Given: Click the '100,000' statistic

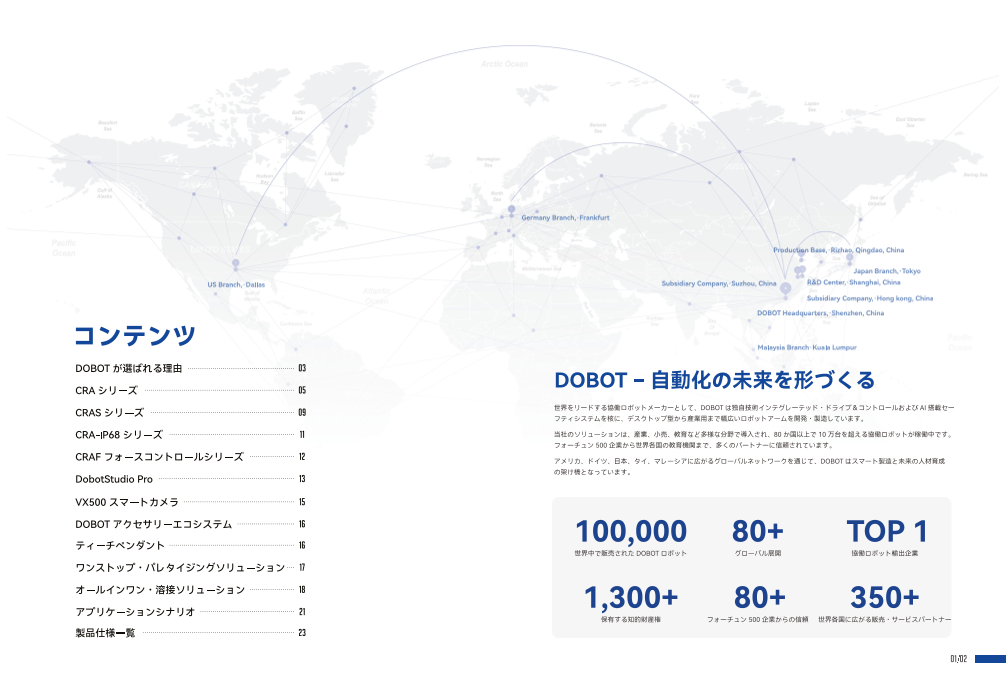Looking at the screenshot, I should click(x=631, y=531).
